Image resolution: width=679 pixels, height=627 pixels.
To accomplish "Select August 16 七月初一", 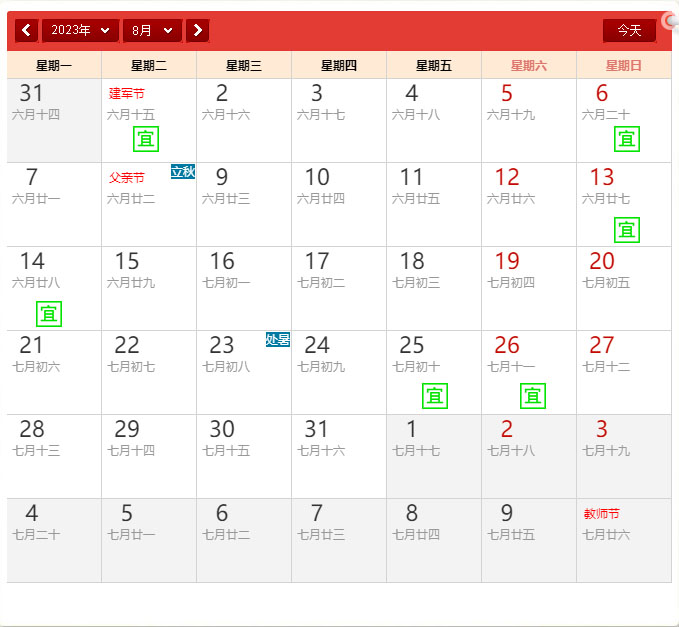I will [x=244, y=288].
